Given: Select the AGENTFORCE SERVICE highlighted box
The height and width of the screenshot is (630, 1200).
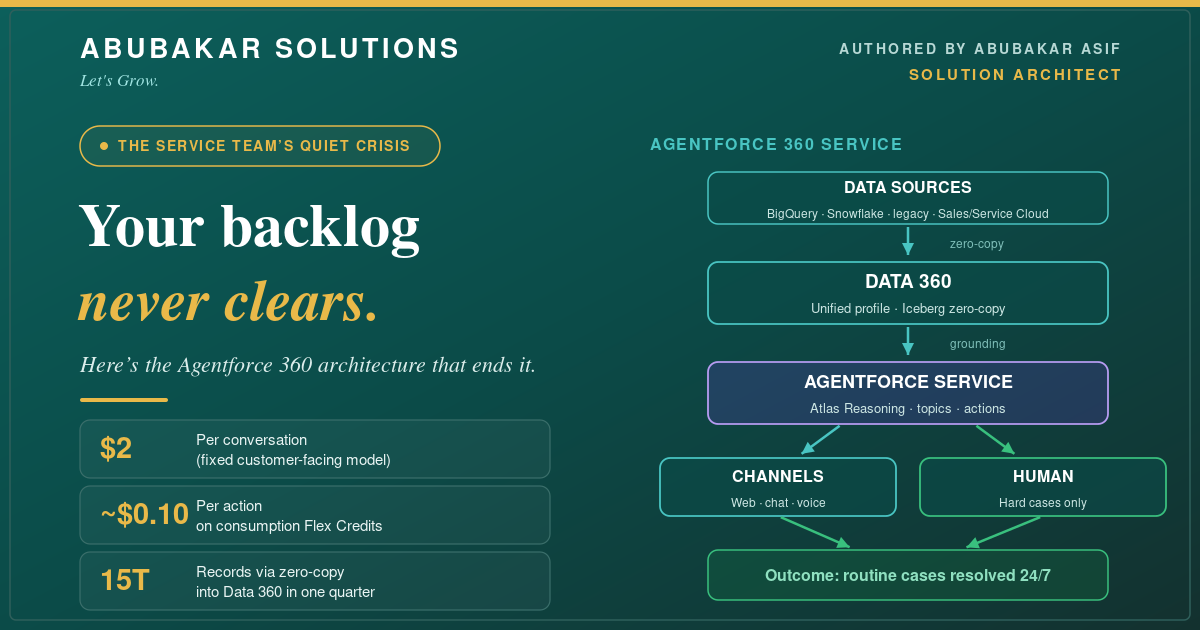Looking at the screenshot, I should (908, 393).
